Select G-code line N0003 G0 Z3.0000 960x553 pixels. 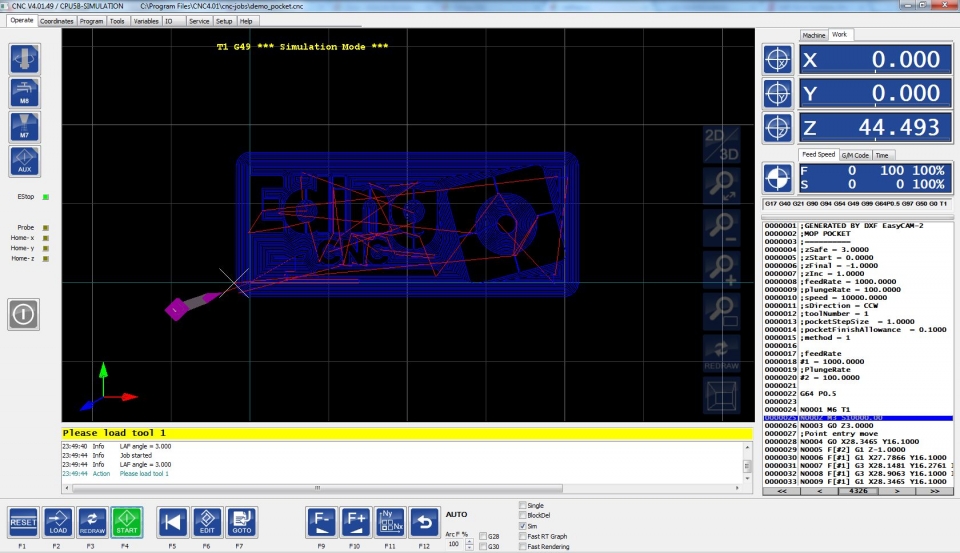tap(858, 425)
